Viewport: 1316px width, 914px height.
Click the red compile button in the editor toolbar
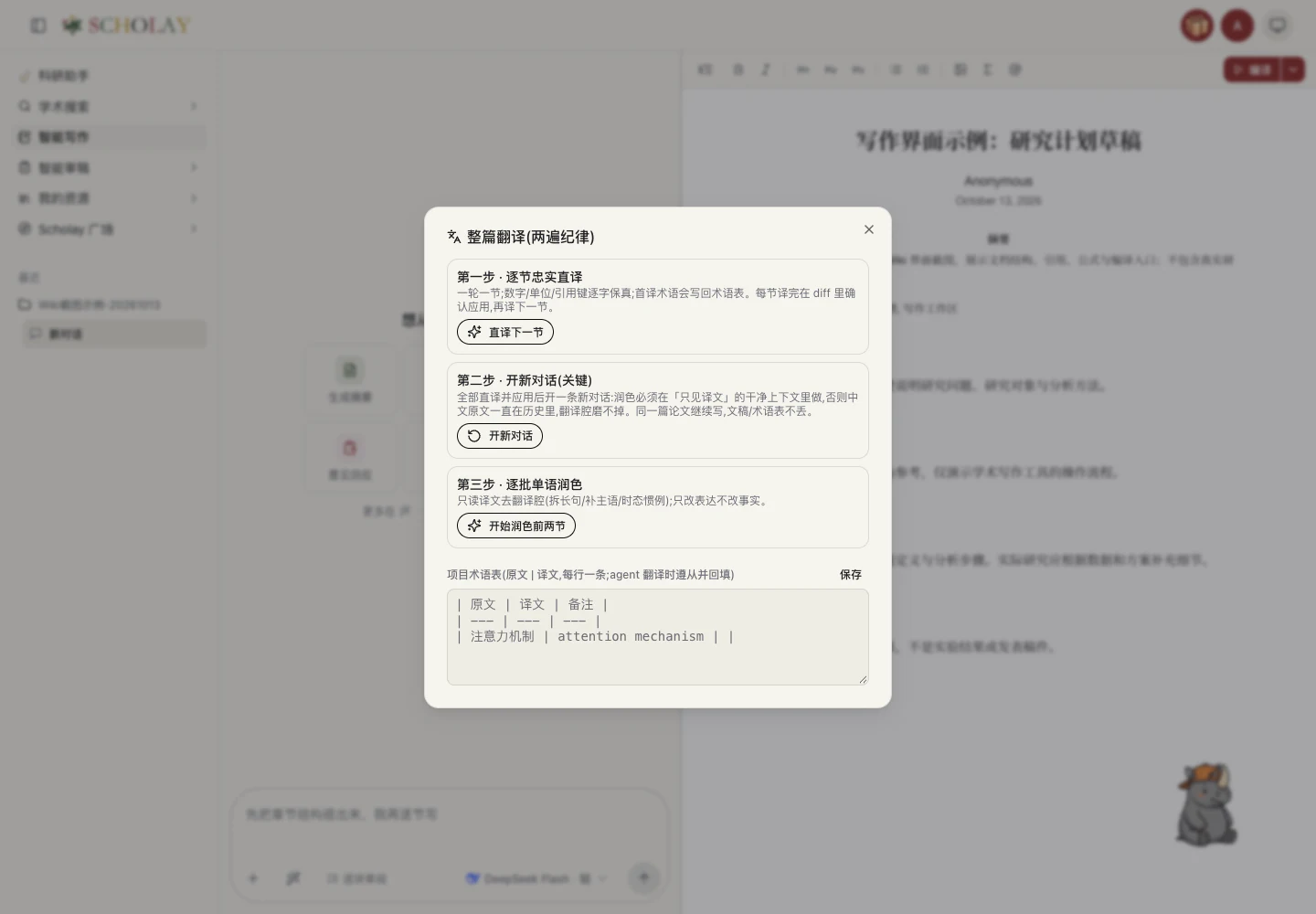point(1252,69)
